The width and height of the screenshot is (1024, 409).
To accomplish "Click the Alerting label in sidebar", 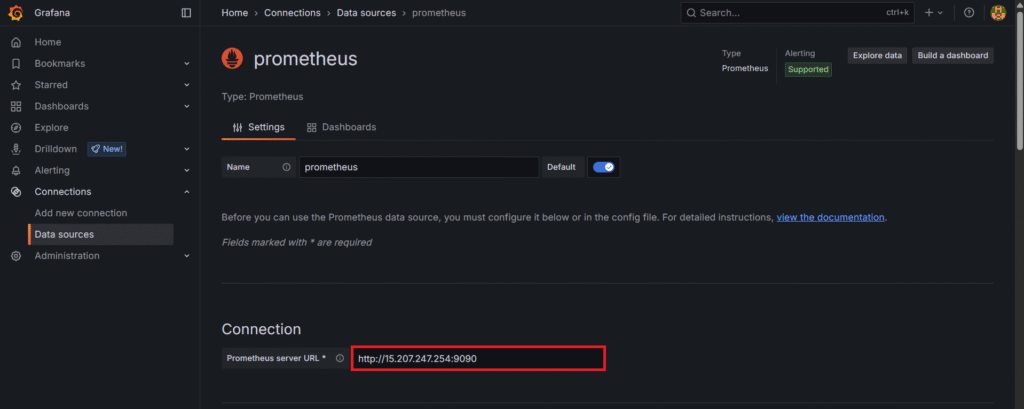I will (x=52, y=171).
